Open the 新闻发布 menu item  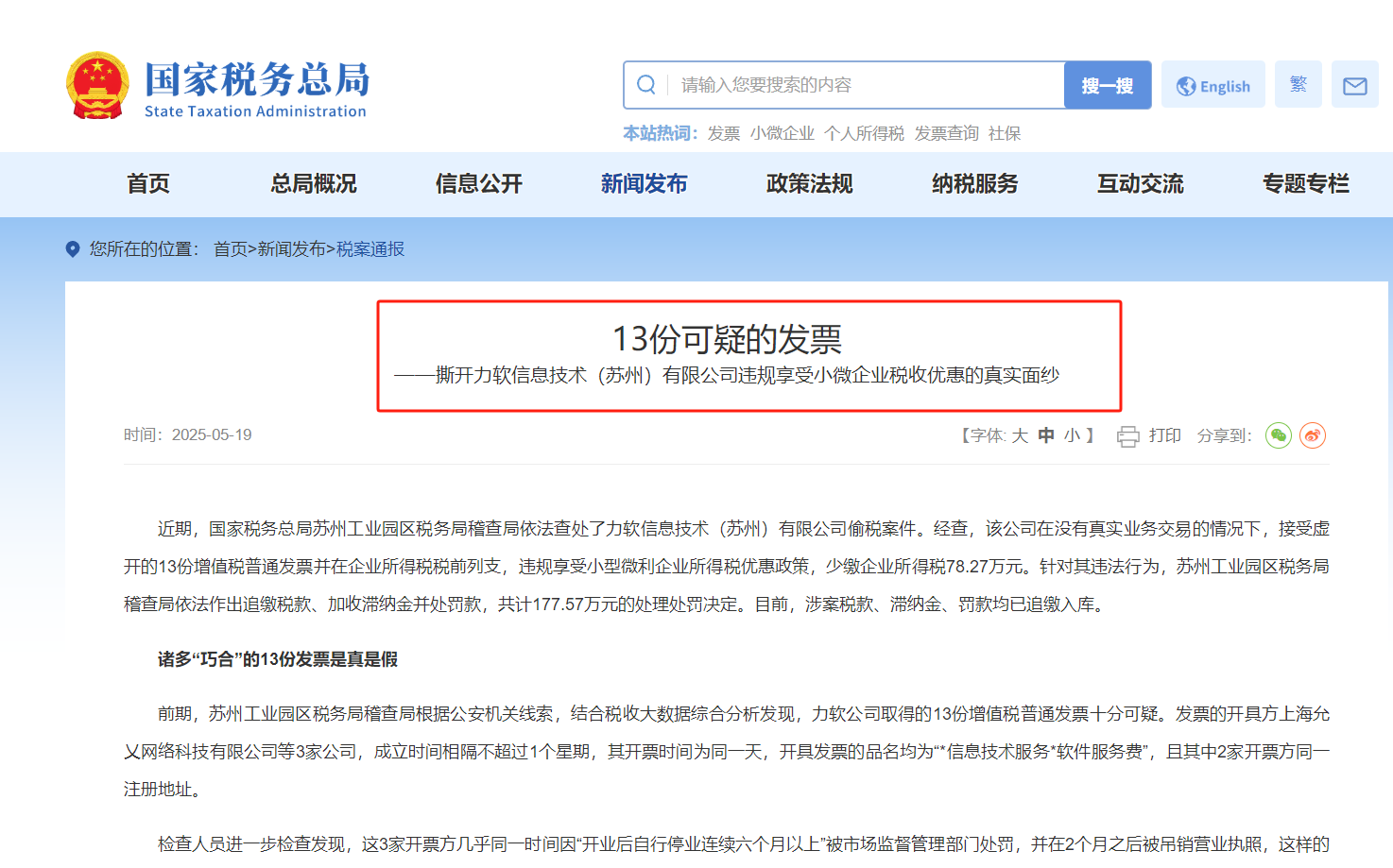[645, 184]
